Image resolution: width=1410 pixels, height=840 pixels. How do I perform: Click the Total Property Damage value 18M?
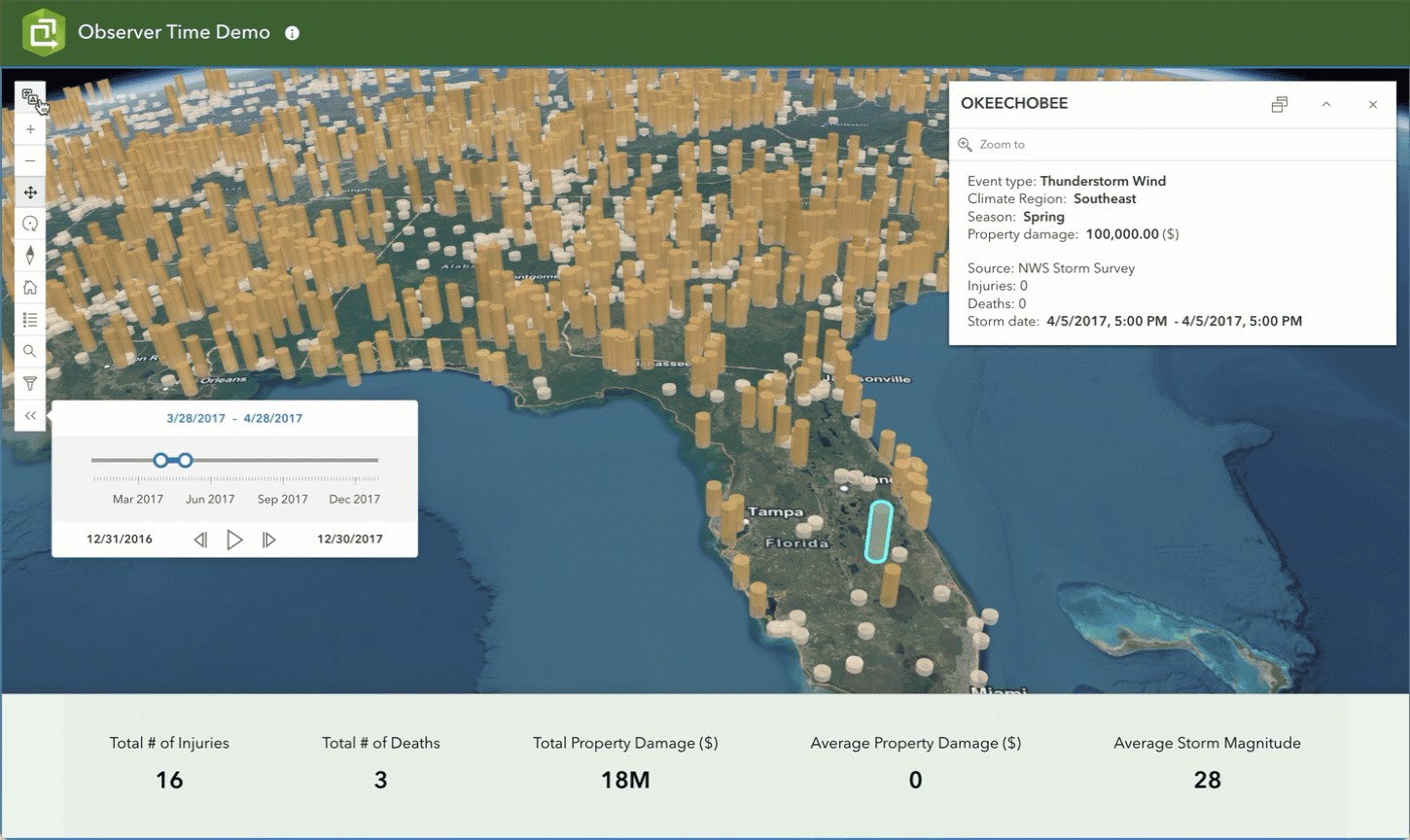click(625, 780)
